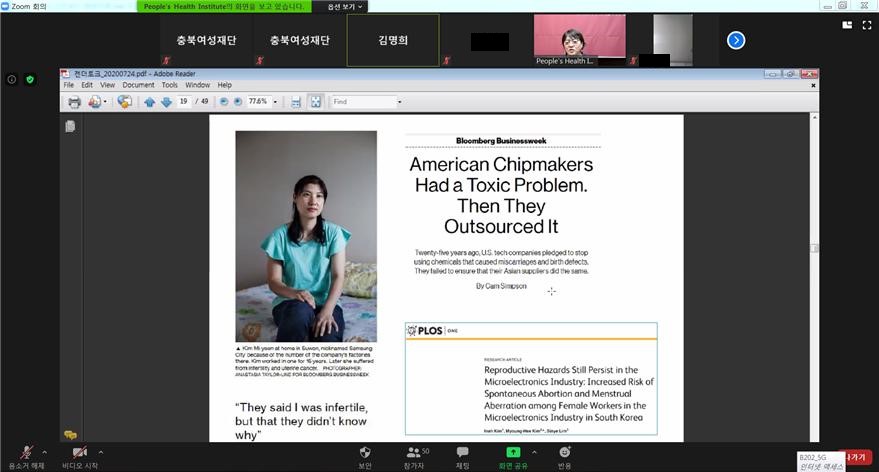This screenshot has width=879, height=472.
Task: Zoom in with the plus button
Action: 238,101
